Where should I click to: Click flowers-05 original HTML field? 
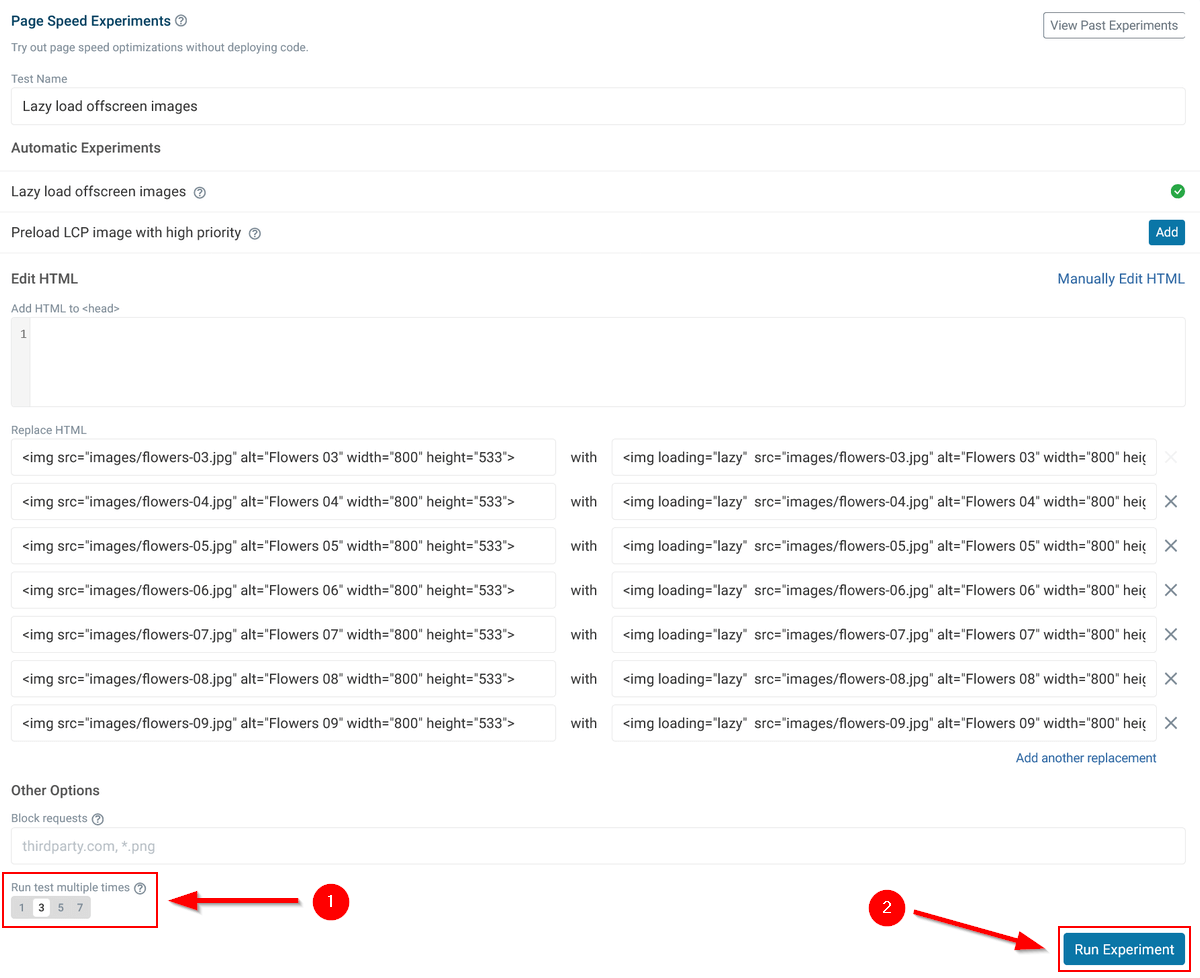click(283, 546)
